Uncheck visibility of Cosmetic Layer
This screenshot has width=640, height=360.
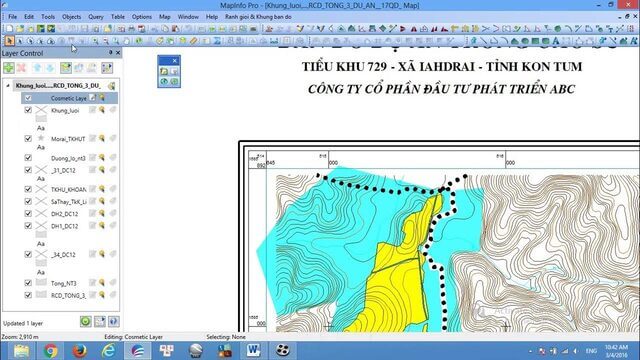coord(28,98)
